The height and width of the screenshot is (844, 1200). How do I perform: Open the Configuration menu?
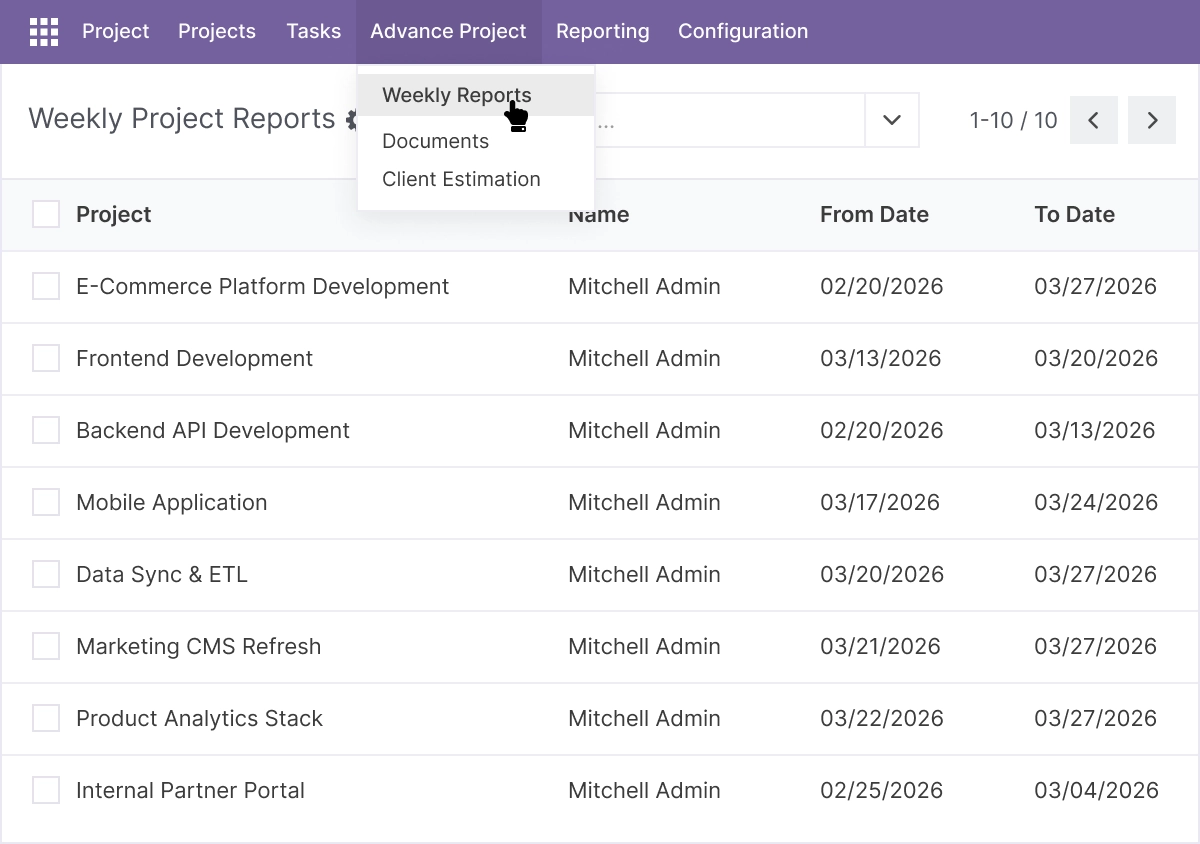743,32
